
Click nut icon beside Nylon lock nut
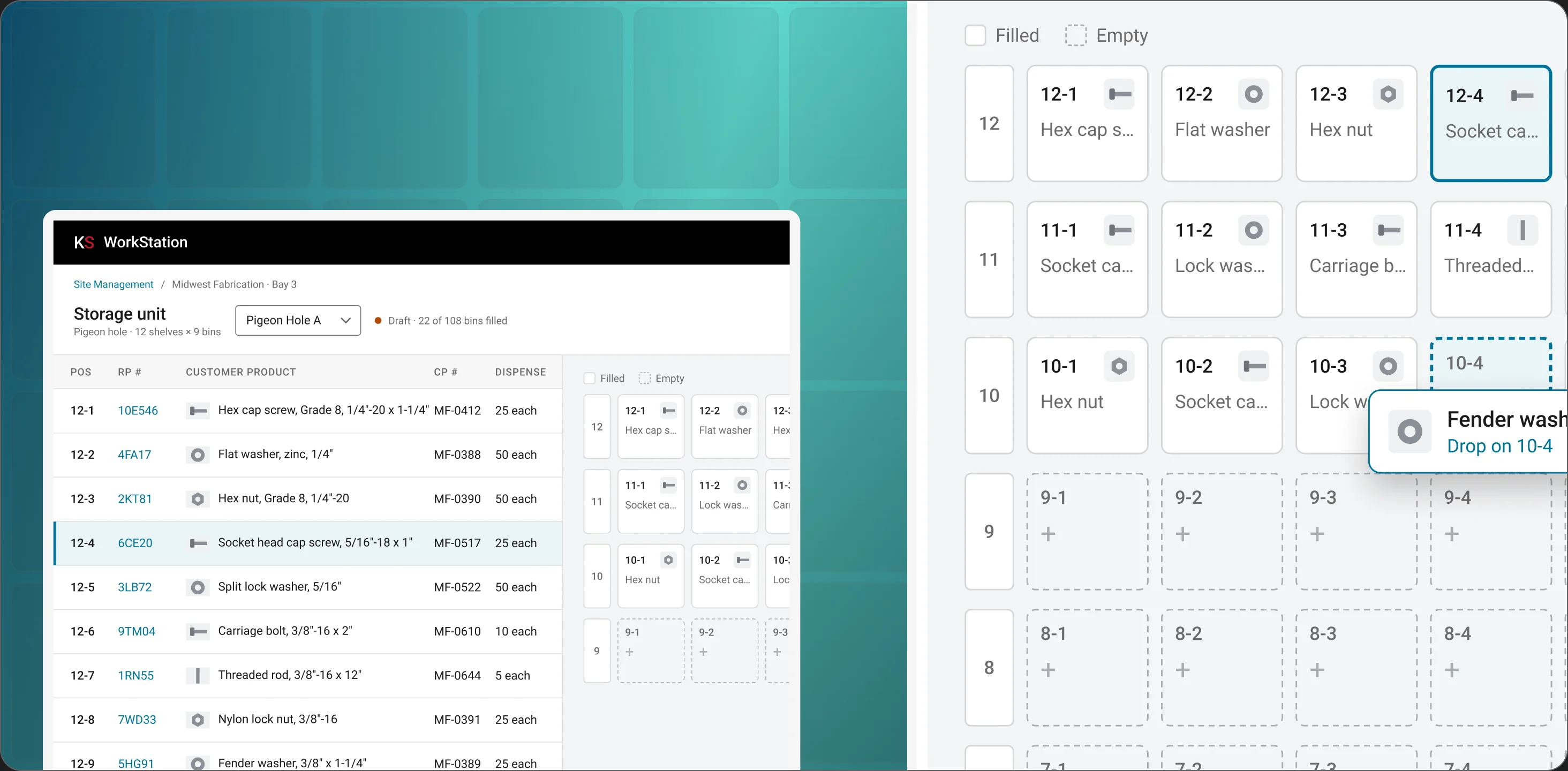(x=198, y=720)
